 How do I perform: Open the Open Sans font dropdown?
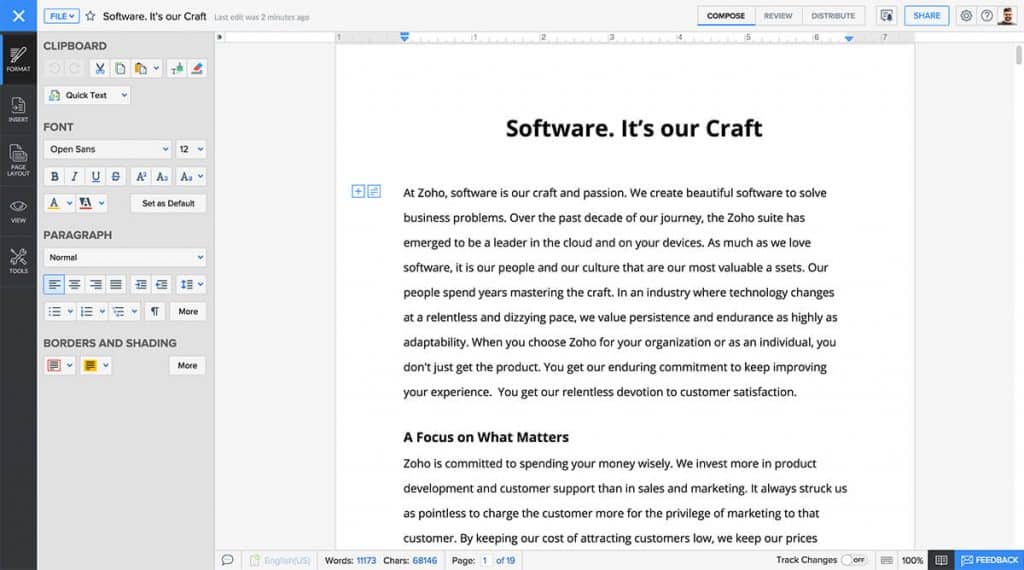(107, 149)
